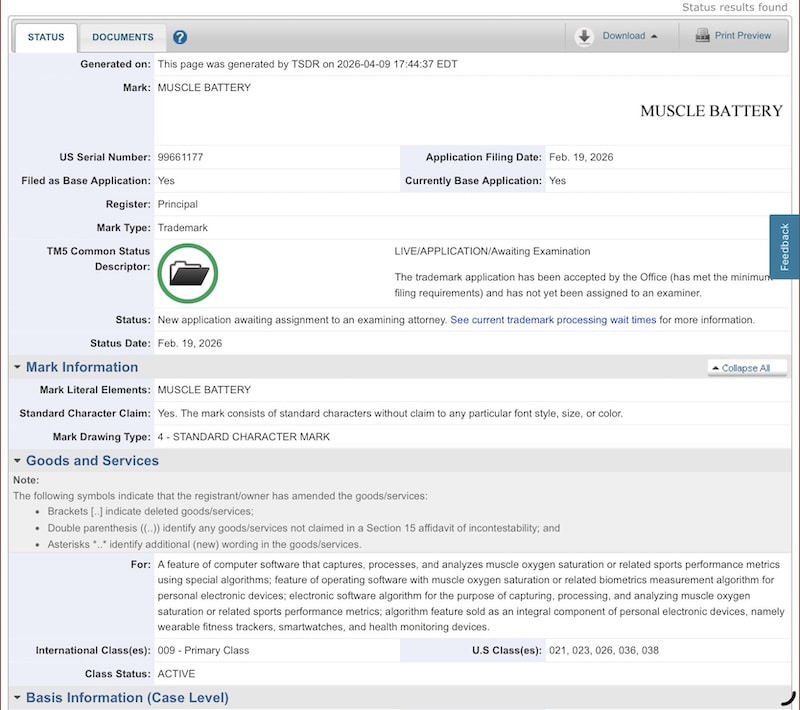
Task: Open current trademark processing wait times link
Action: 553,320
